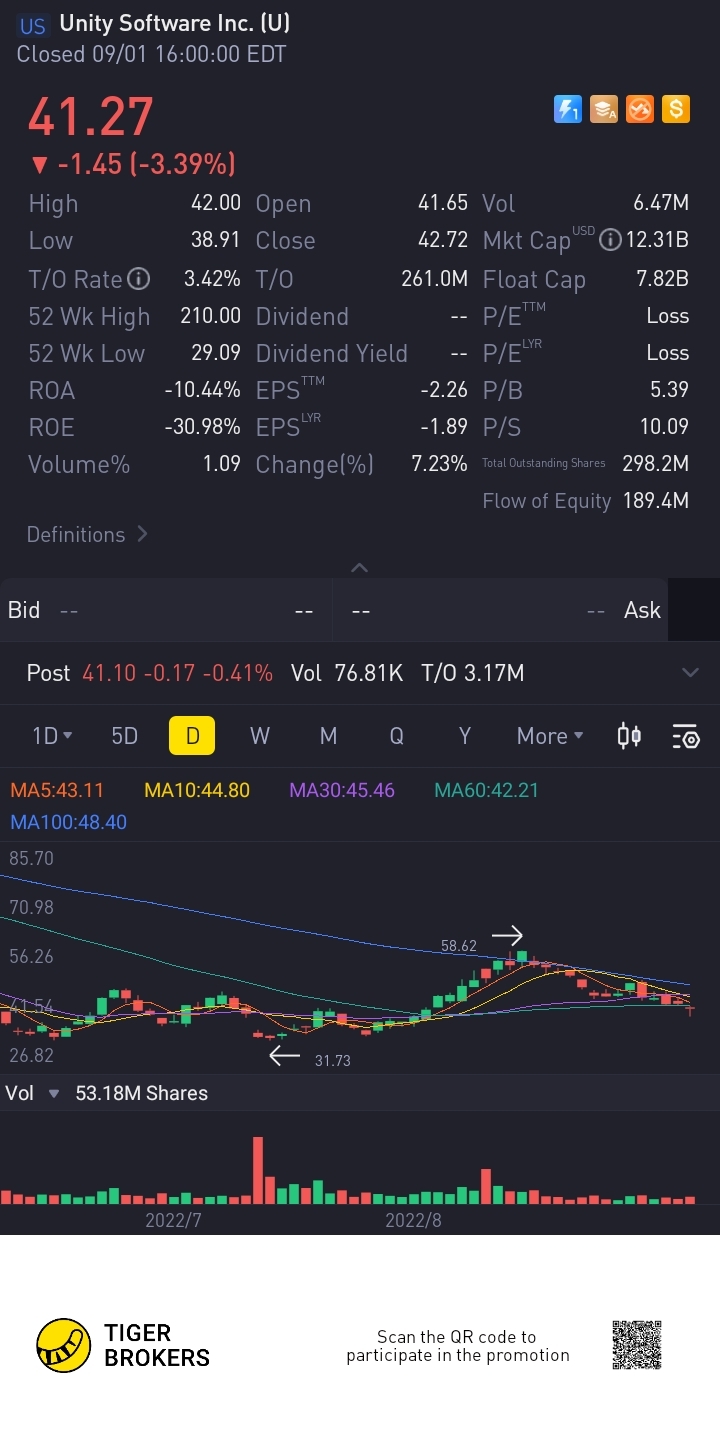Screen dimensions: 720x1456
Task: Select the D daily chart tab
Action: pos(193,736)
